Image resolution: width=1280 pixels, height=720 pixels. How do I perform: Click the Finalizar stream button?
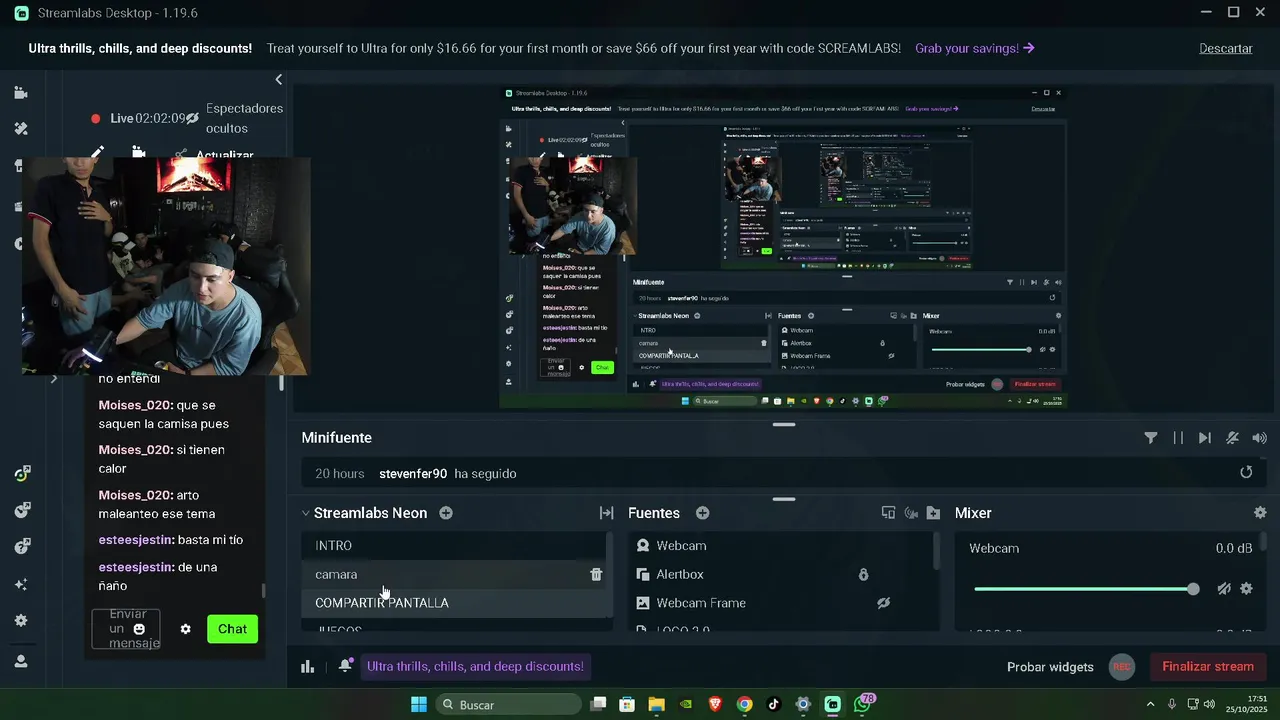(1207, 667)
